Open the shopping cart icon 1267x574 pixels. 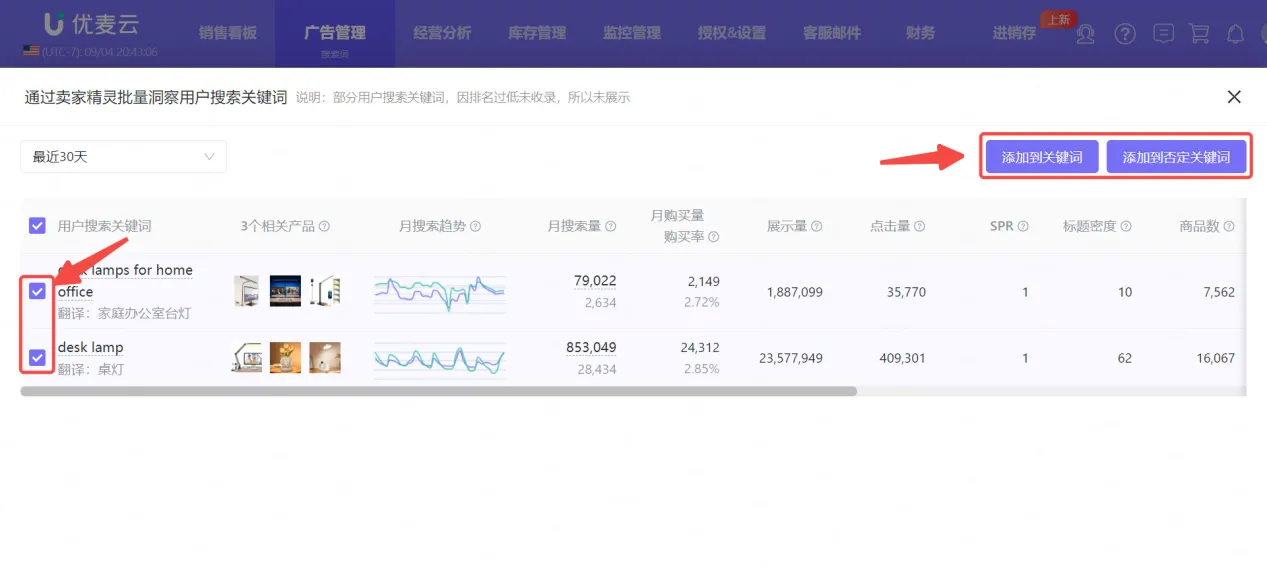pos(1199,34)
